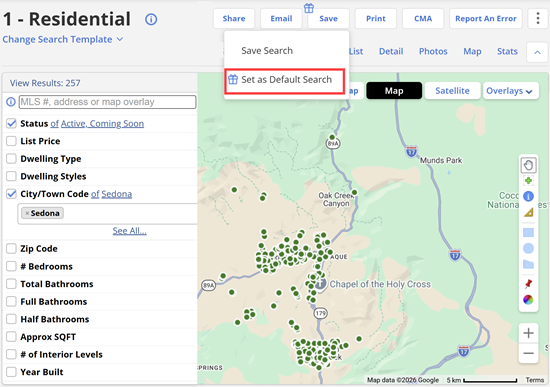
Task: Click the Sedona city code link
Action: [116, 194]
